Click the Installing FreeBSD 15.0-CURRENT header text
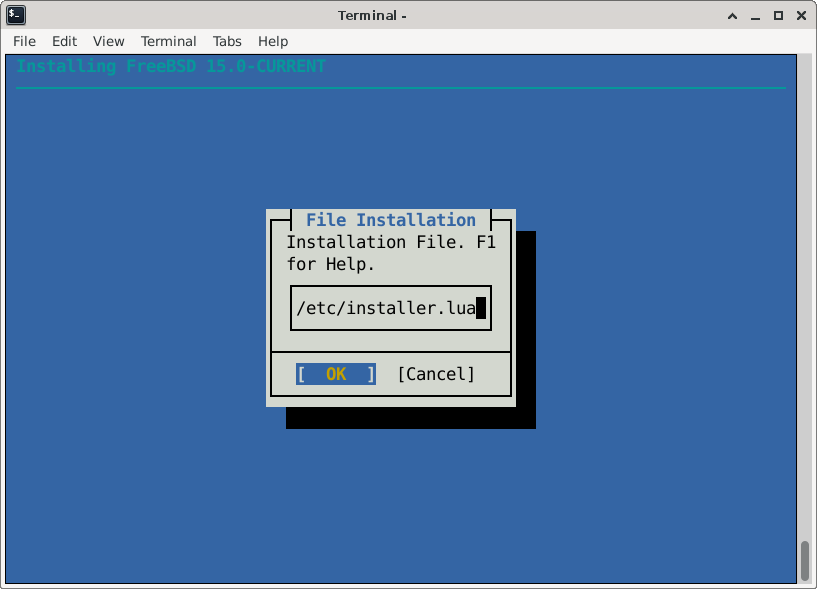The image size is (817, 589). (x=171, y=67)
